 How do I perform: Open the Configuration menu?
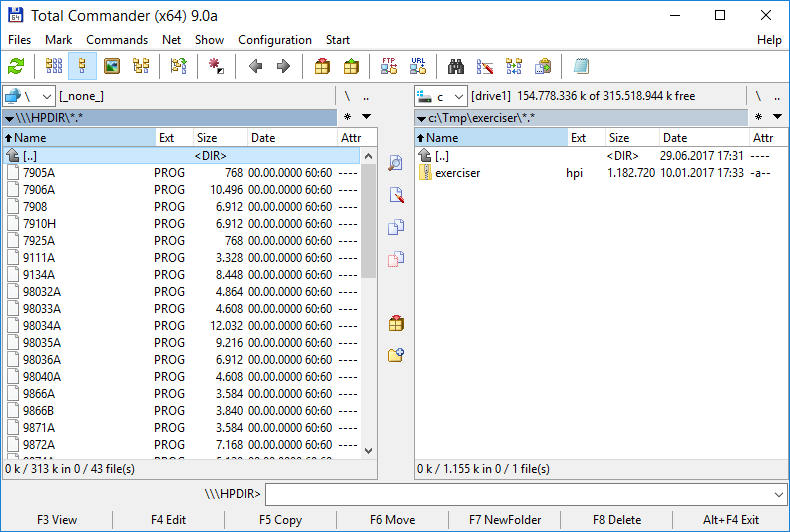point(274,40)
